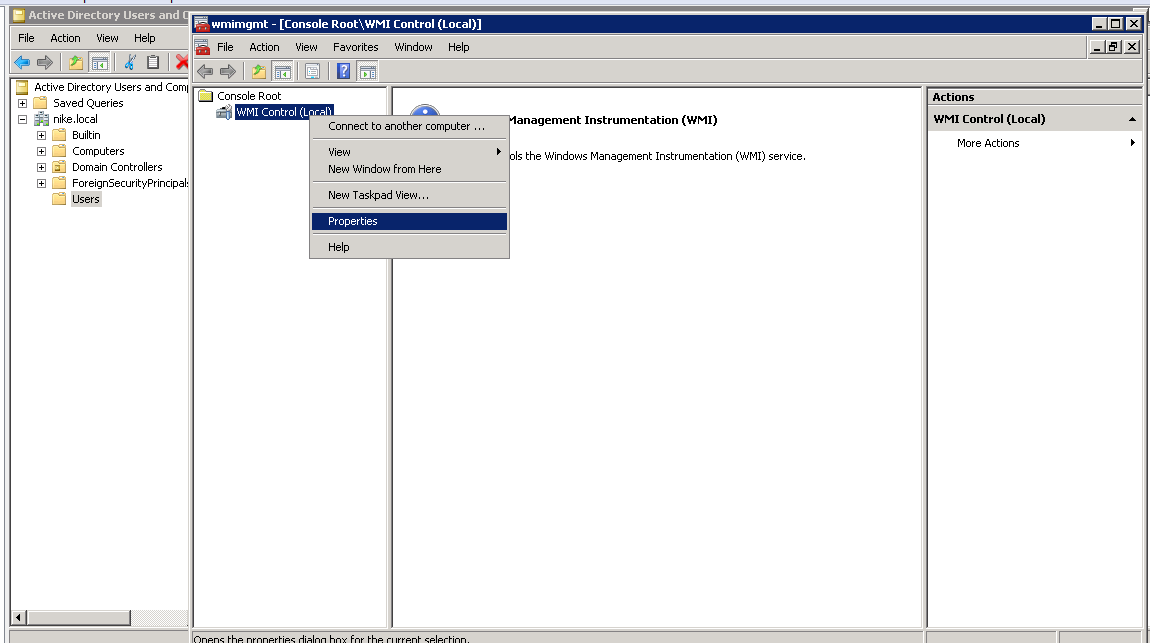Viewport: 1150px width, 643px height.
Task: Click More Actions in Actions pane
Action: (x=988, y=143)
